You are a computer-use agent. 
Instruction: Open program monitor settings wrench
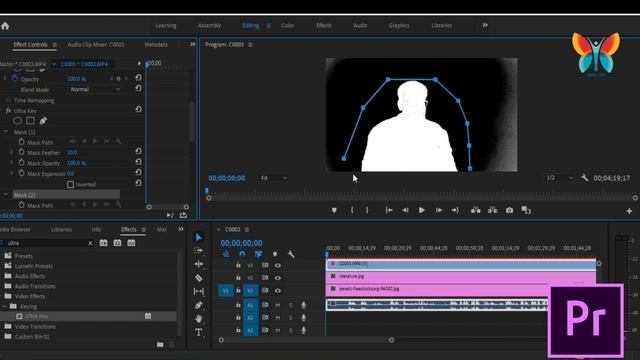click(584, 178)
